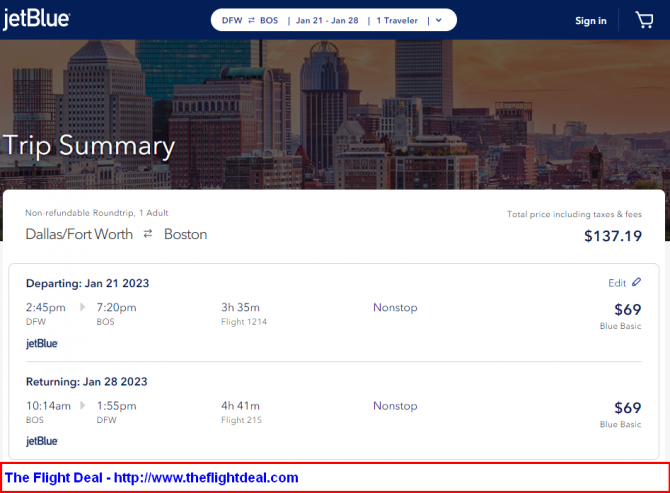Click the 2:45pm departure time

click(x=46, y=308)
